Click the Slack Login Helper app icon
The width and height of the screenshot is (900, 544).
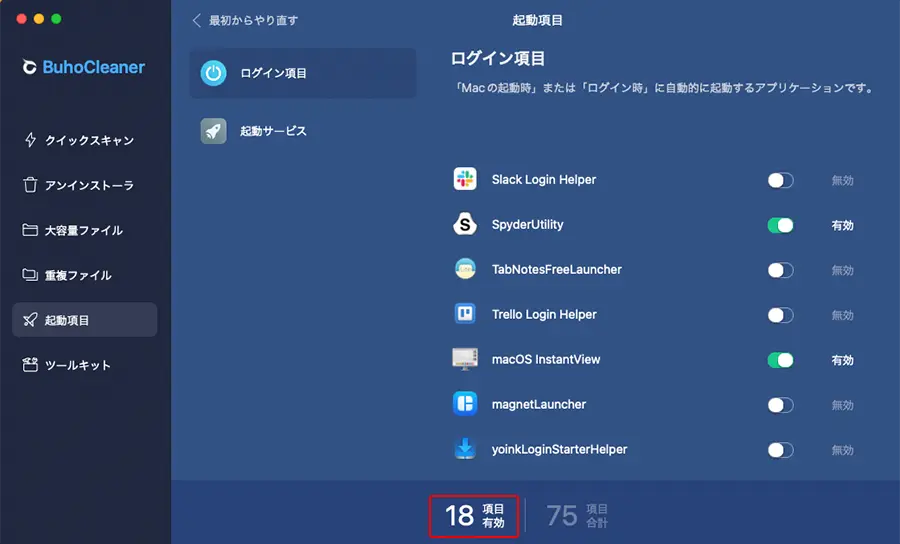pos(465,179)
